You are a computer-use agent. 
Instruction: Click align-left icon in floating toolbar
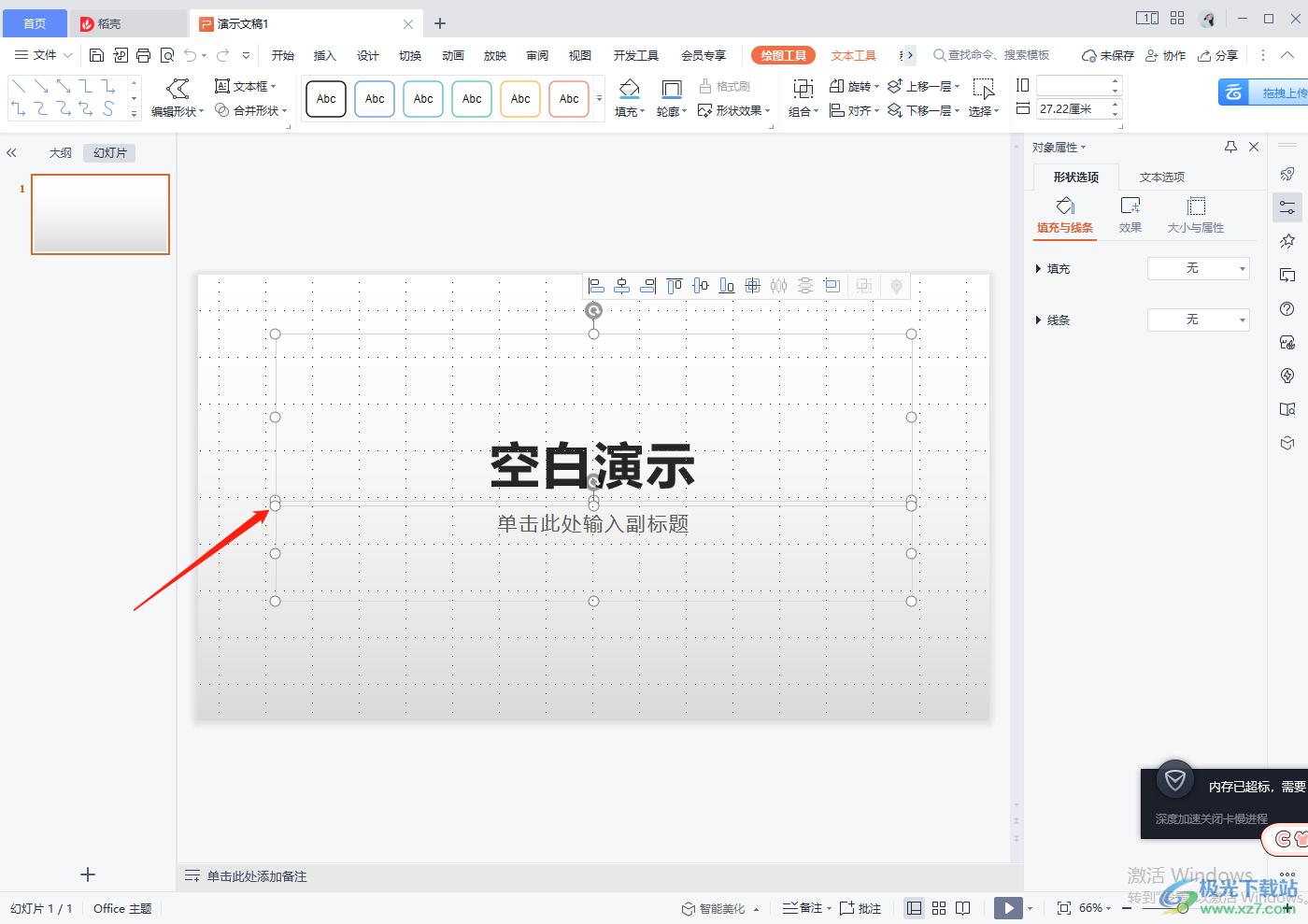pyautogui.click(x=596, y=286)
